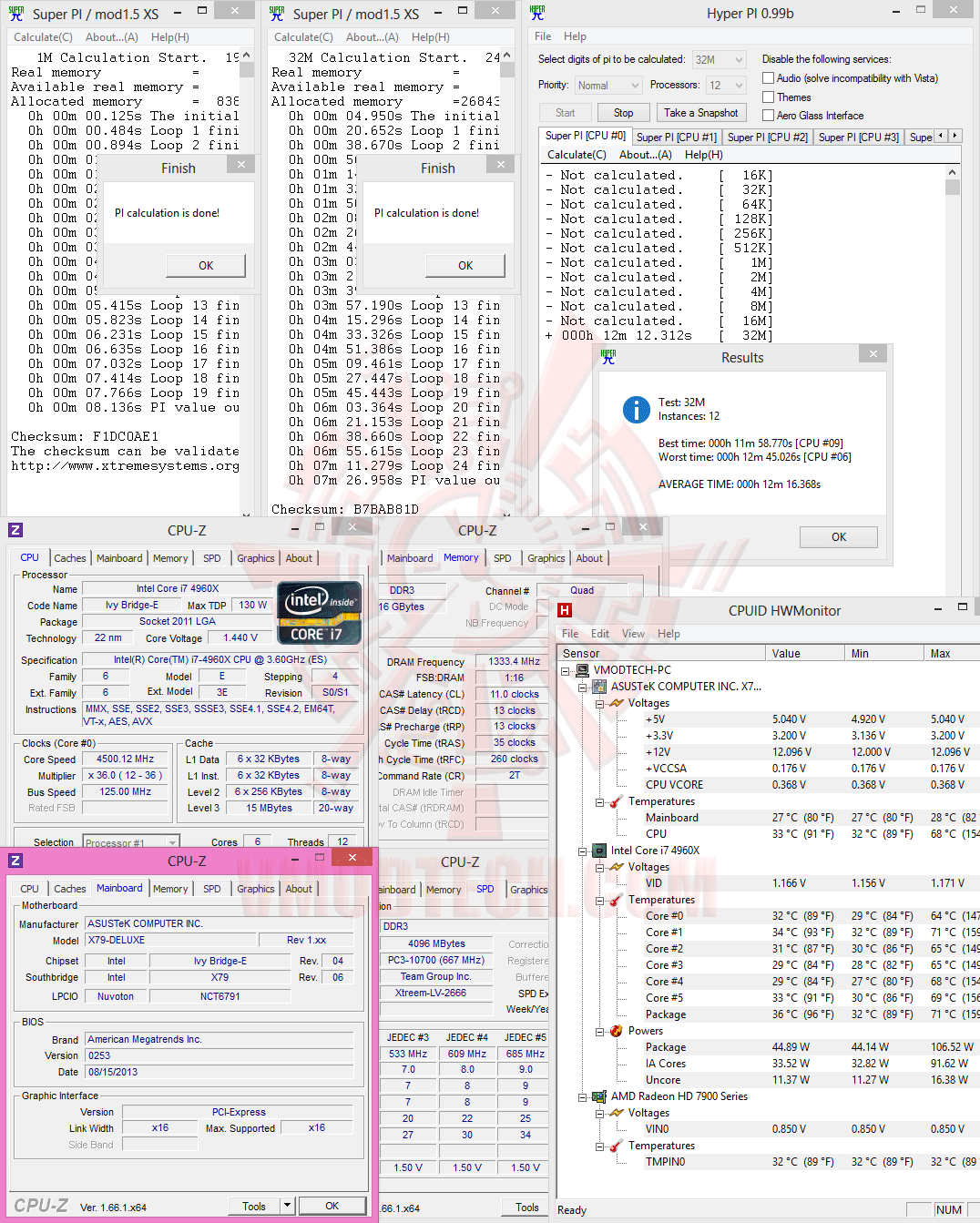
Task: Select the TMPIN0 row in HWMonitor
Action: [x=769, y=1162]
